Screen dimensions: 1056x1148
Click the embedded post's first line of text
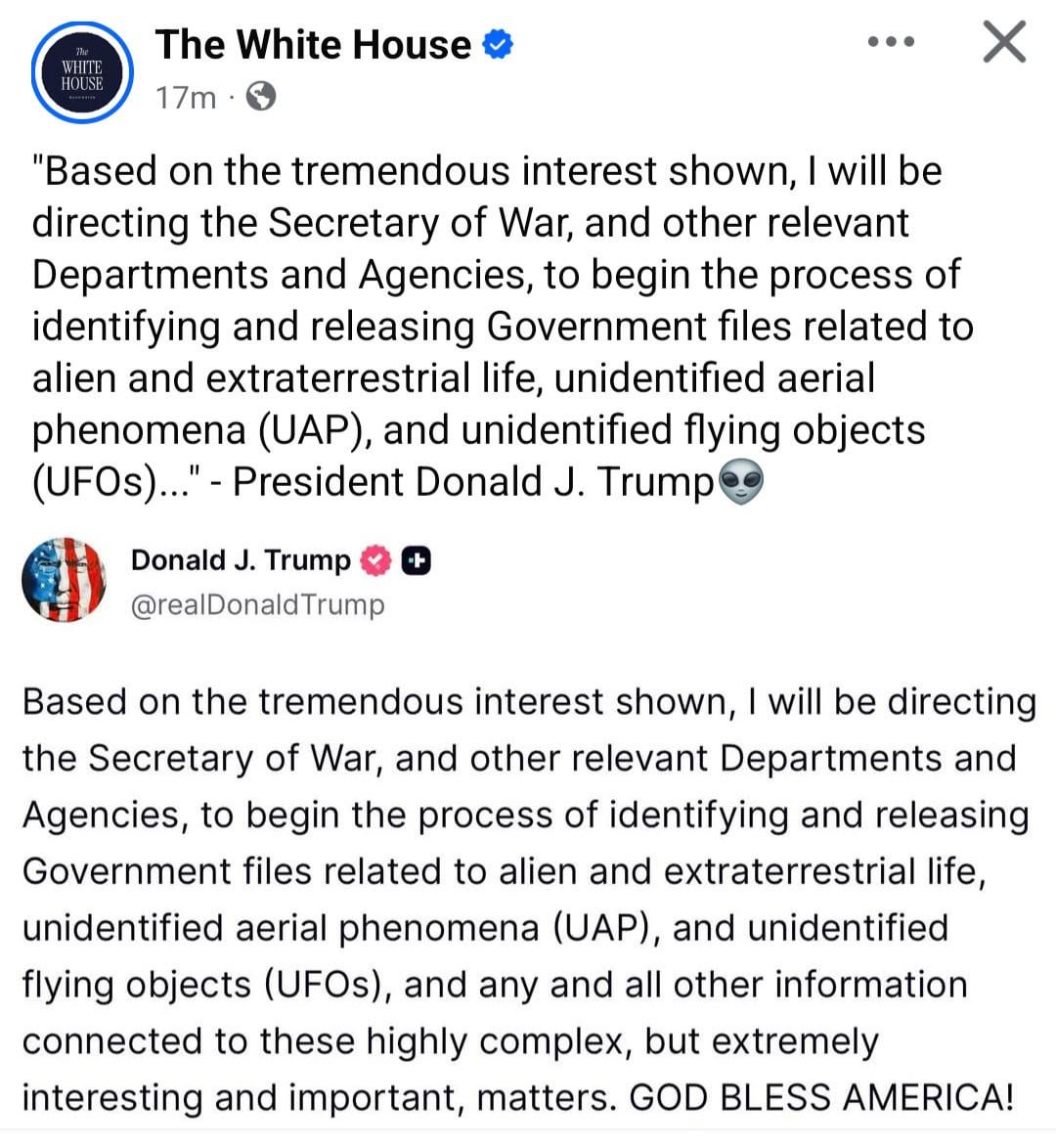(x=528, y=702)
